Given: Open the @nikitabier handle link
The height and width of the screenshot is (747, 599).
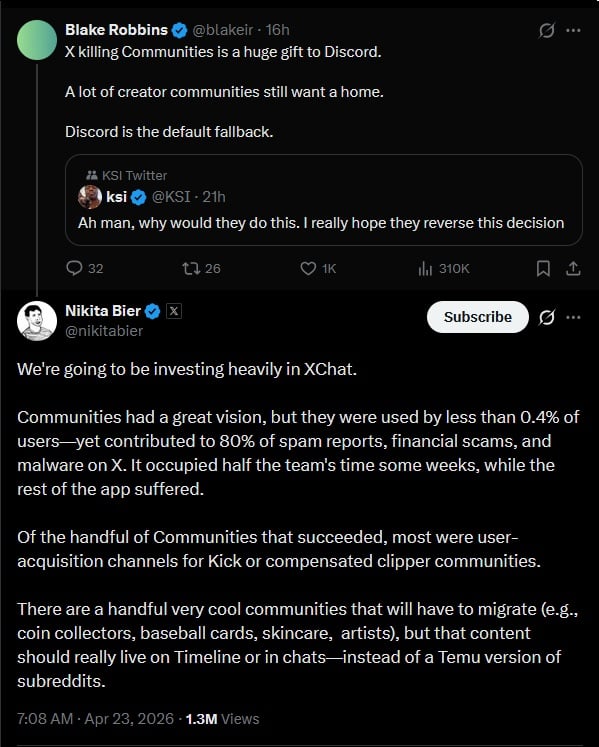Looking at the screenshot, I should (104, 331).
